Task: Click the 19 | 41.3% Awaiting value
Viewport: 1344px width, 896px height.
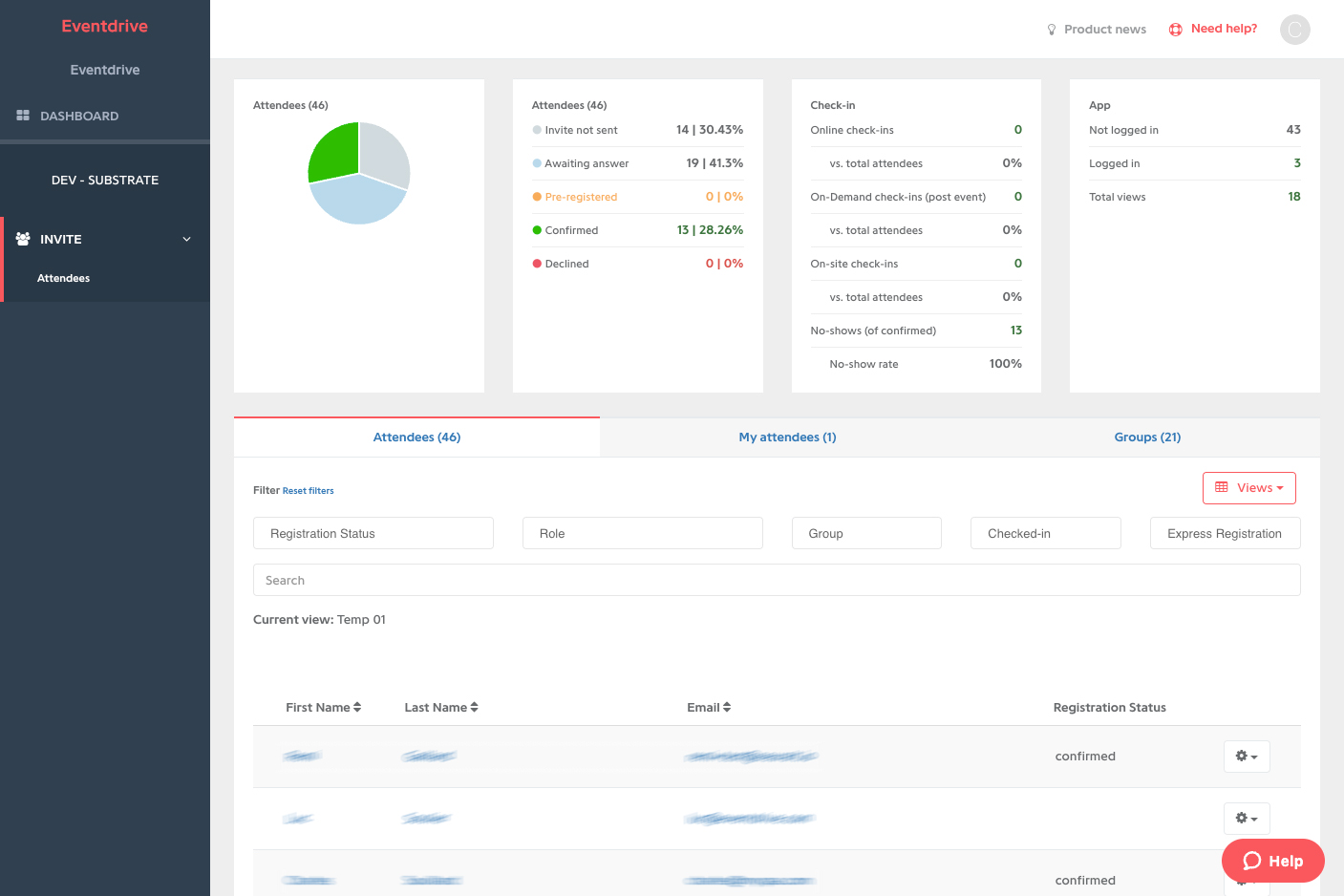Action: (x=715, y=163)
